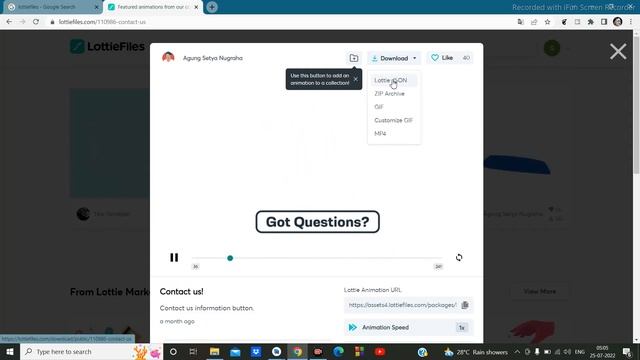Reload the current page
Image resolution: width=640 pixels, height=360 pixels.
coord(36,22)
